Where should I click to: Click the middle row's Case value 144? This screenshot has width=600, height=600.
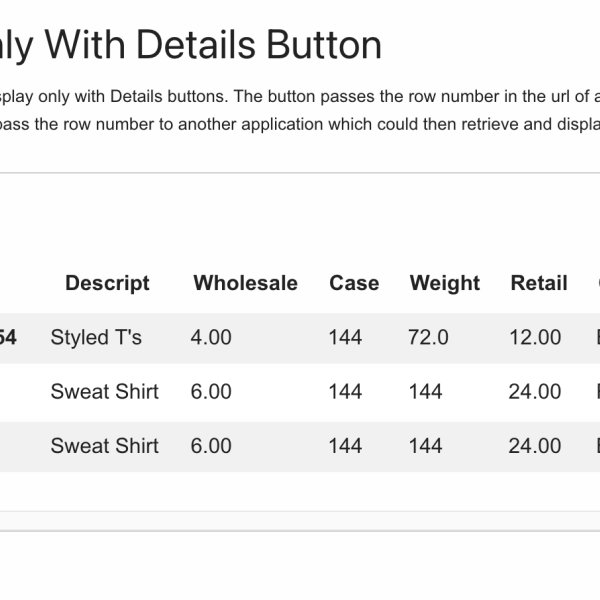point(345,392)
